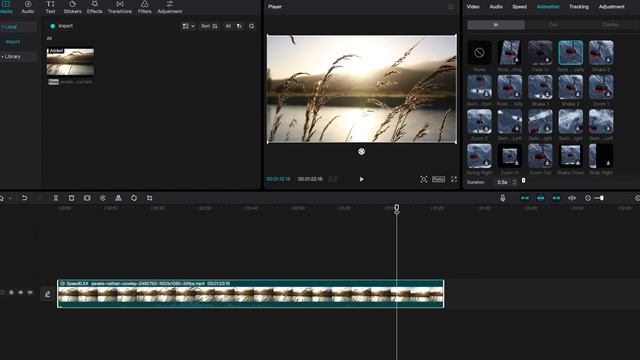The height and width of the screenshot is (360, 640).
Task: Apply the Fade In animation
Action: pyautogui.click(x=540, y=53)
